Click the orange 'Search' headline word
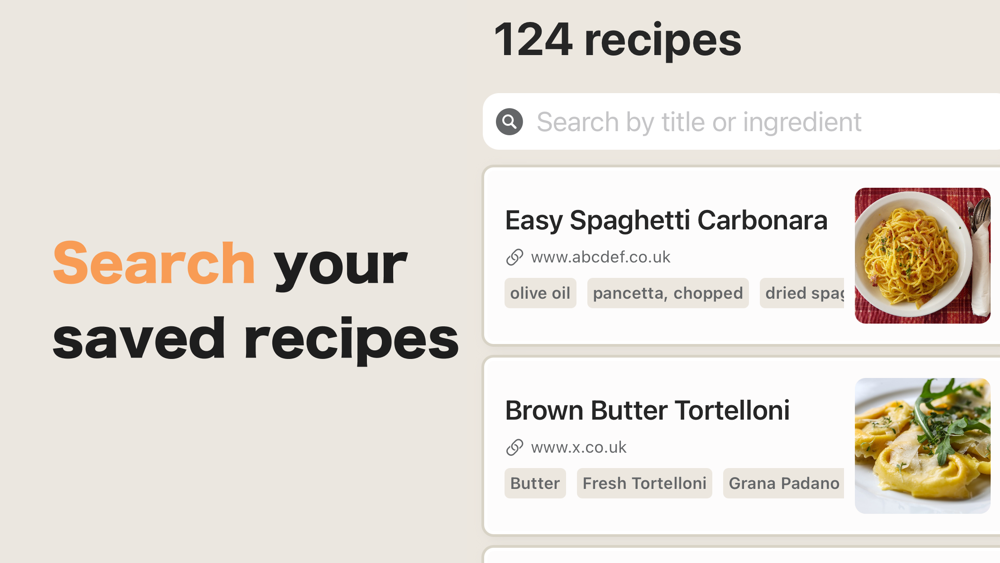This screenshot has height=563, width=1000. coord(154,263)
